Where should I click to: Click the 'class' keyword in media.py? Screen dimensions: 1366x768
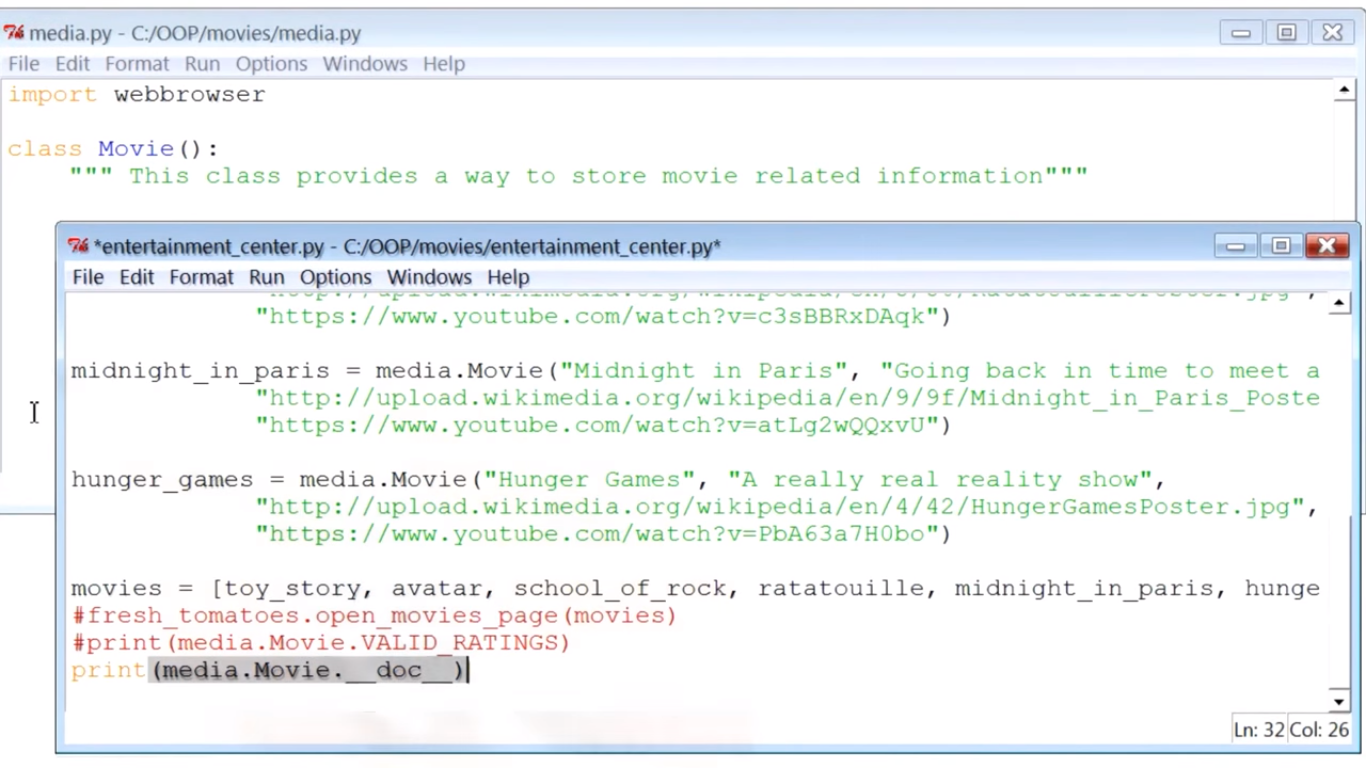pyautogui.click(x=45, y=149)
